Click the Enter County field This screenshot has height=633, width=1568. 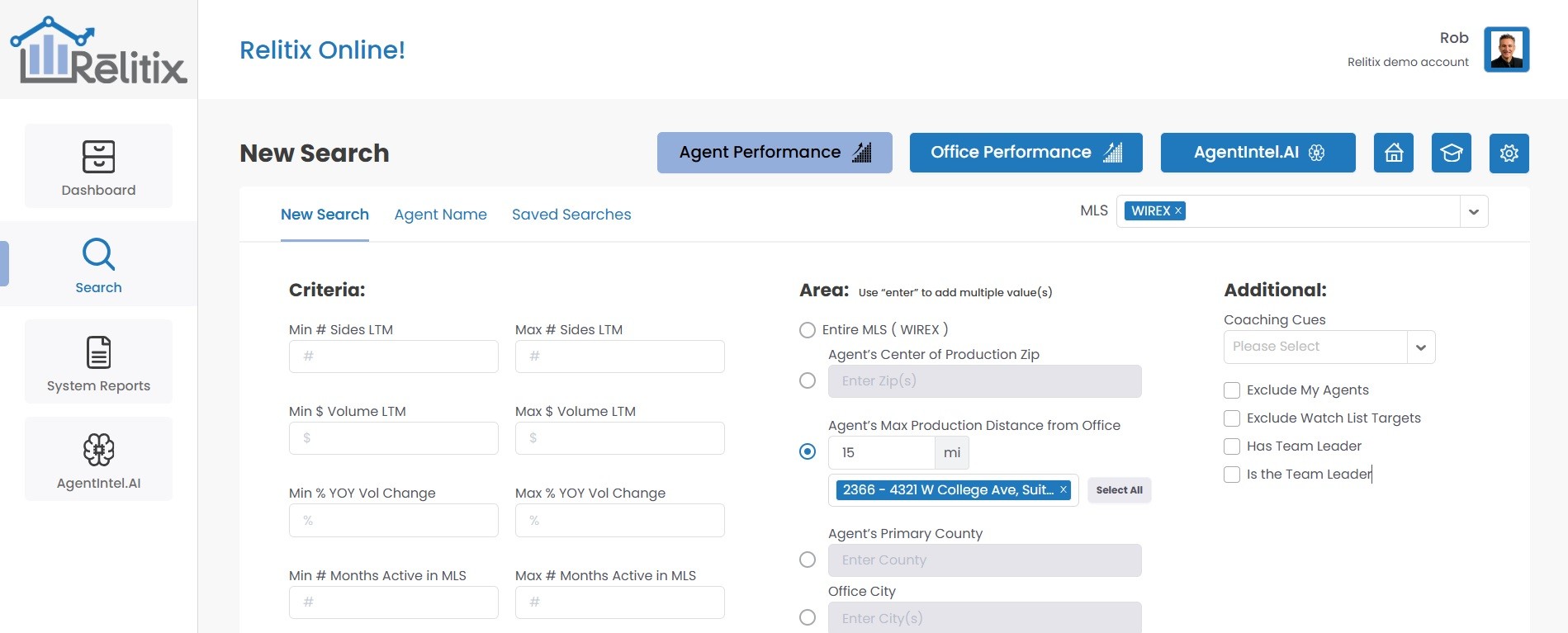pos(985,560)
